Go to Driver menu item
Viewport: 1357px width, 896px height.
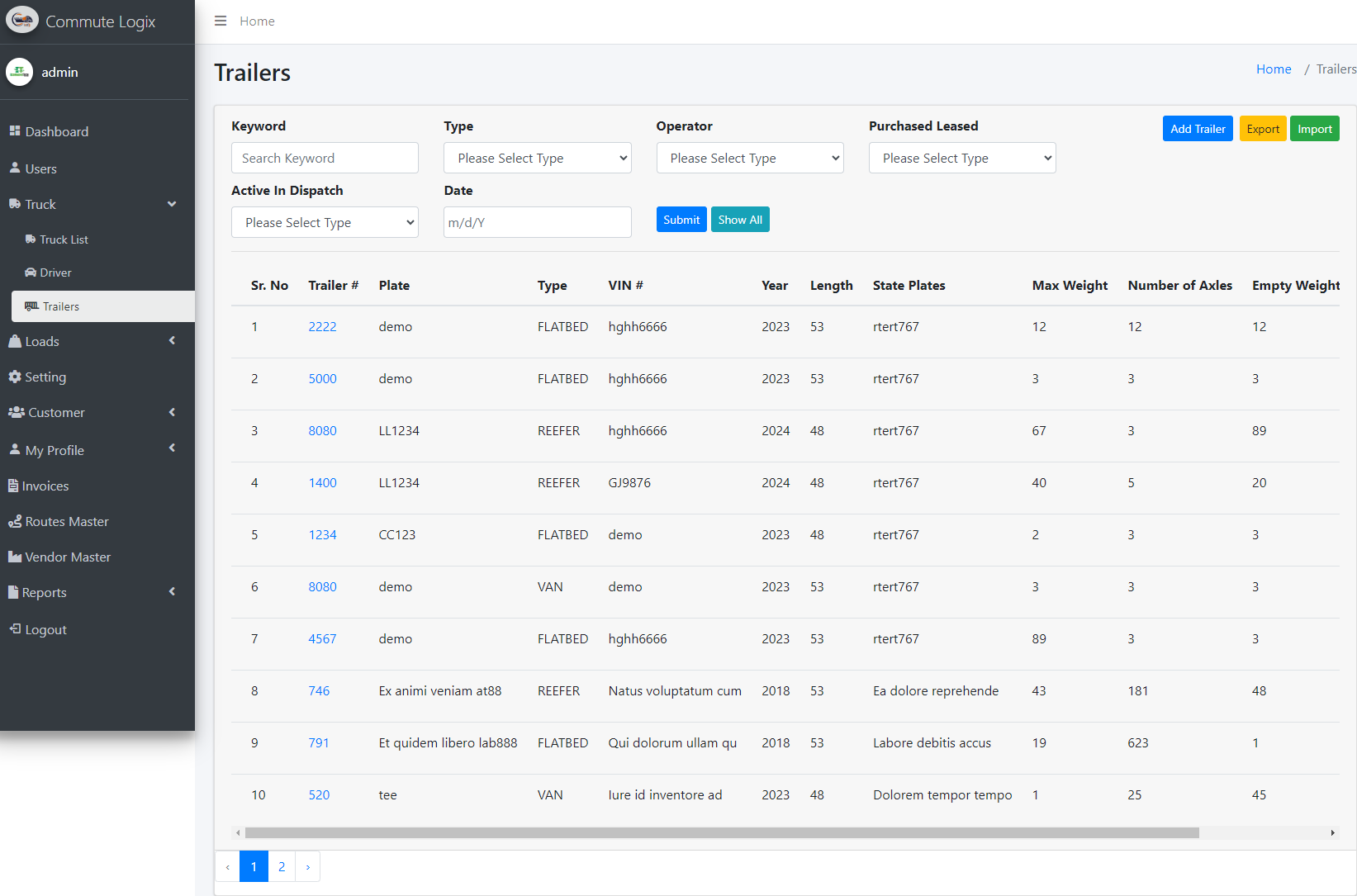[x=55, y=273]
